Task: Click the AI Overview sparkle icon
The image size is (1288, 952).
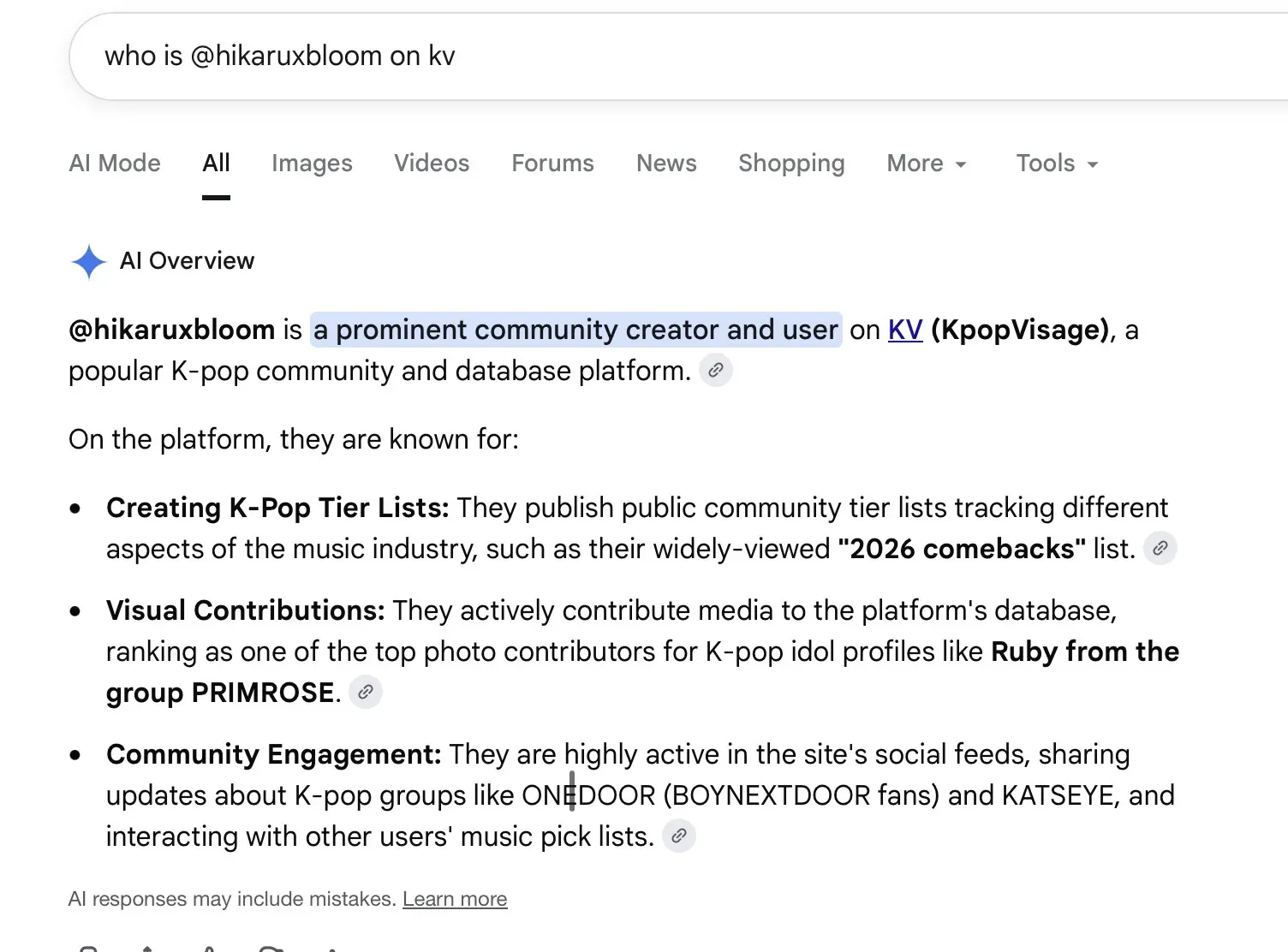Action: coord(88,261)
